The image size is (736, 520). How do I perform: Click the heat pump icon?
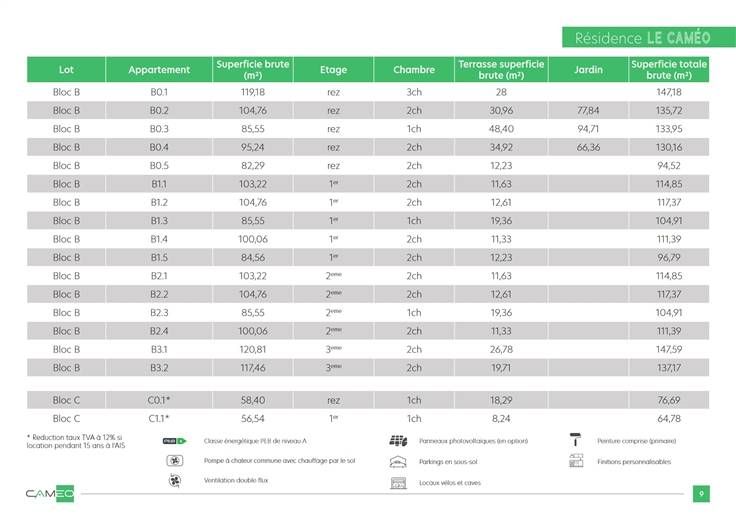click(x=175, y=461)
